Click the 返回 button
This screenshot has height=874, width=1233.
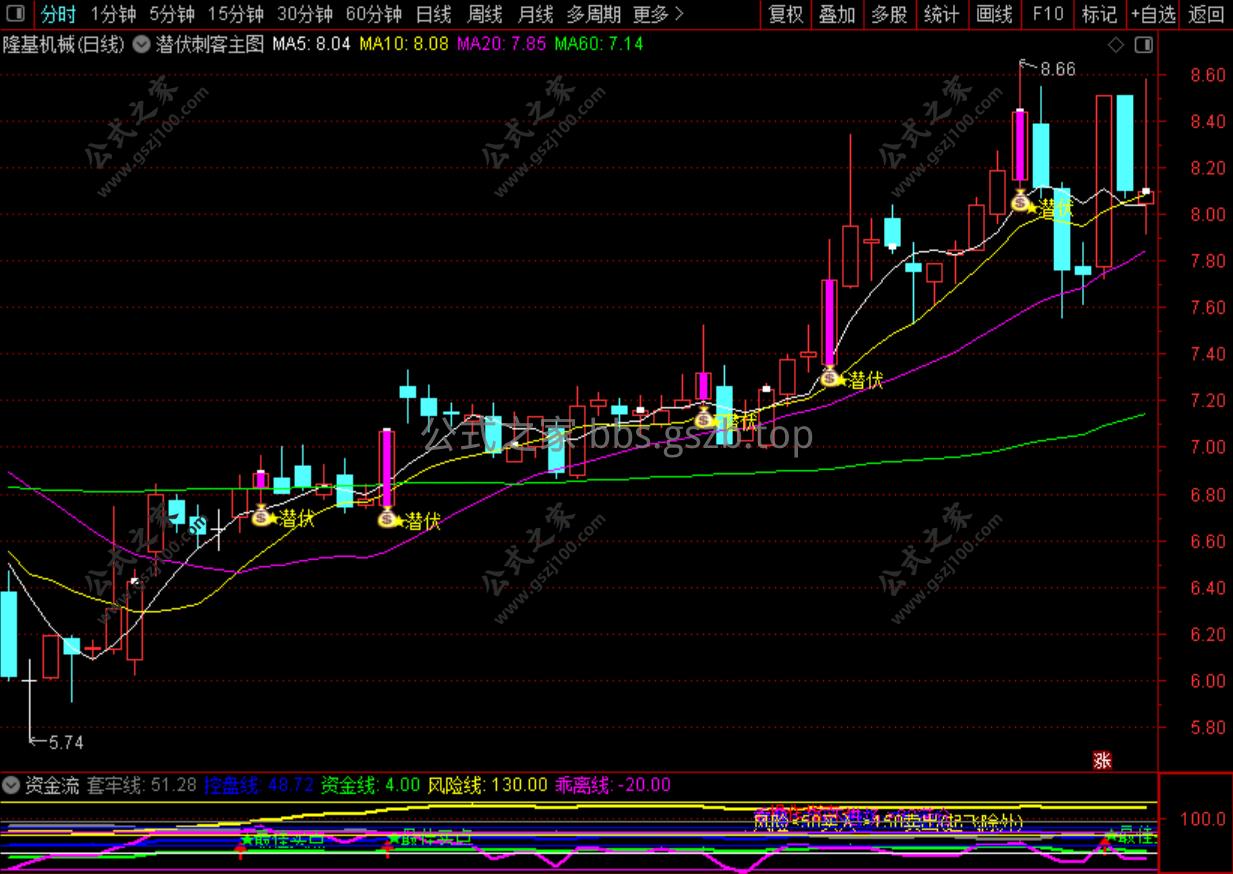pyautogui.click(x=1206, y=14)
